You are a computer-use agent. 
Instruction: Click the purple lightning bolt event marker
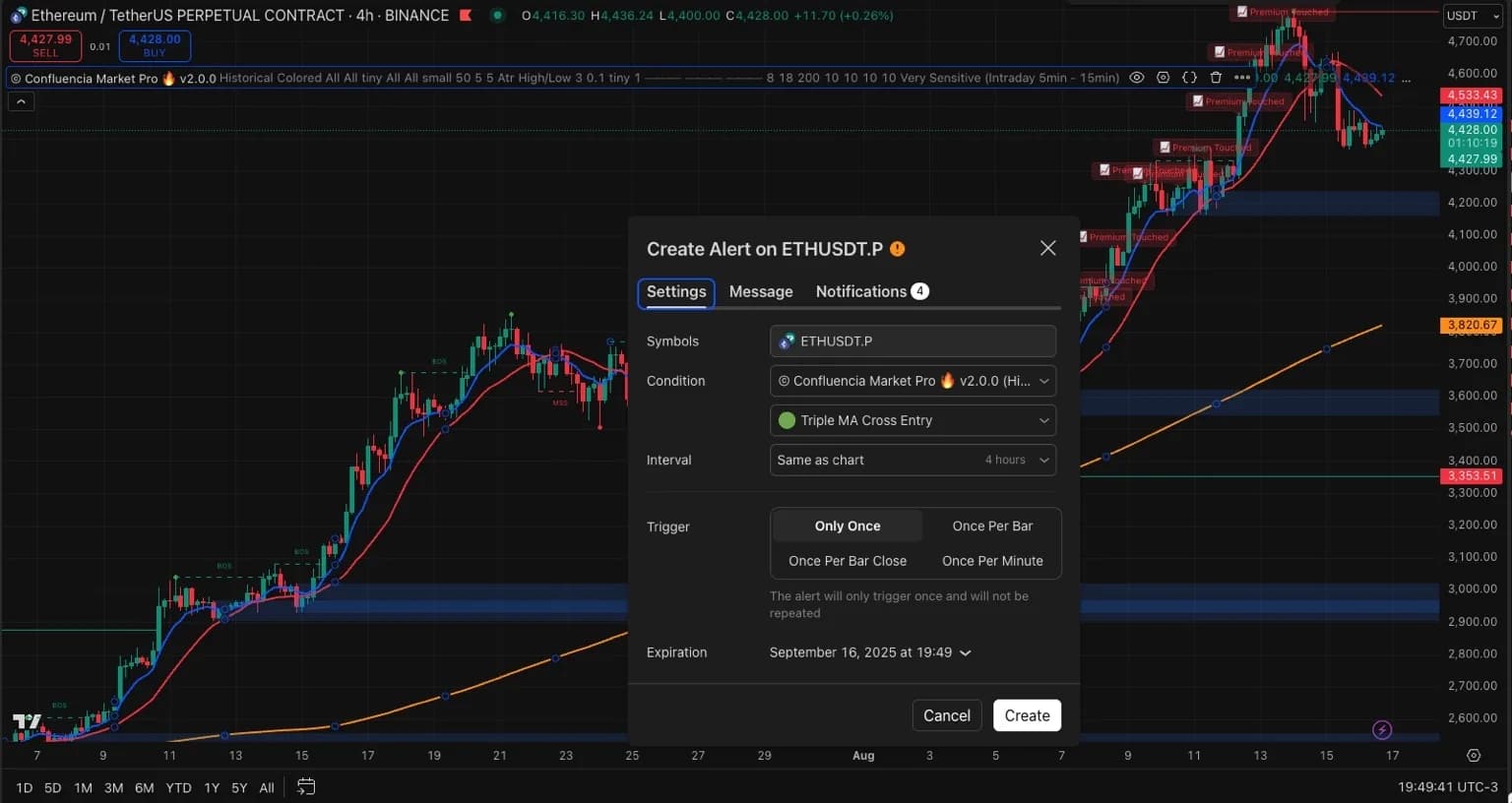(x=1382, y=730)
